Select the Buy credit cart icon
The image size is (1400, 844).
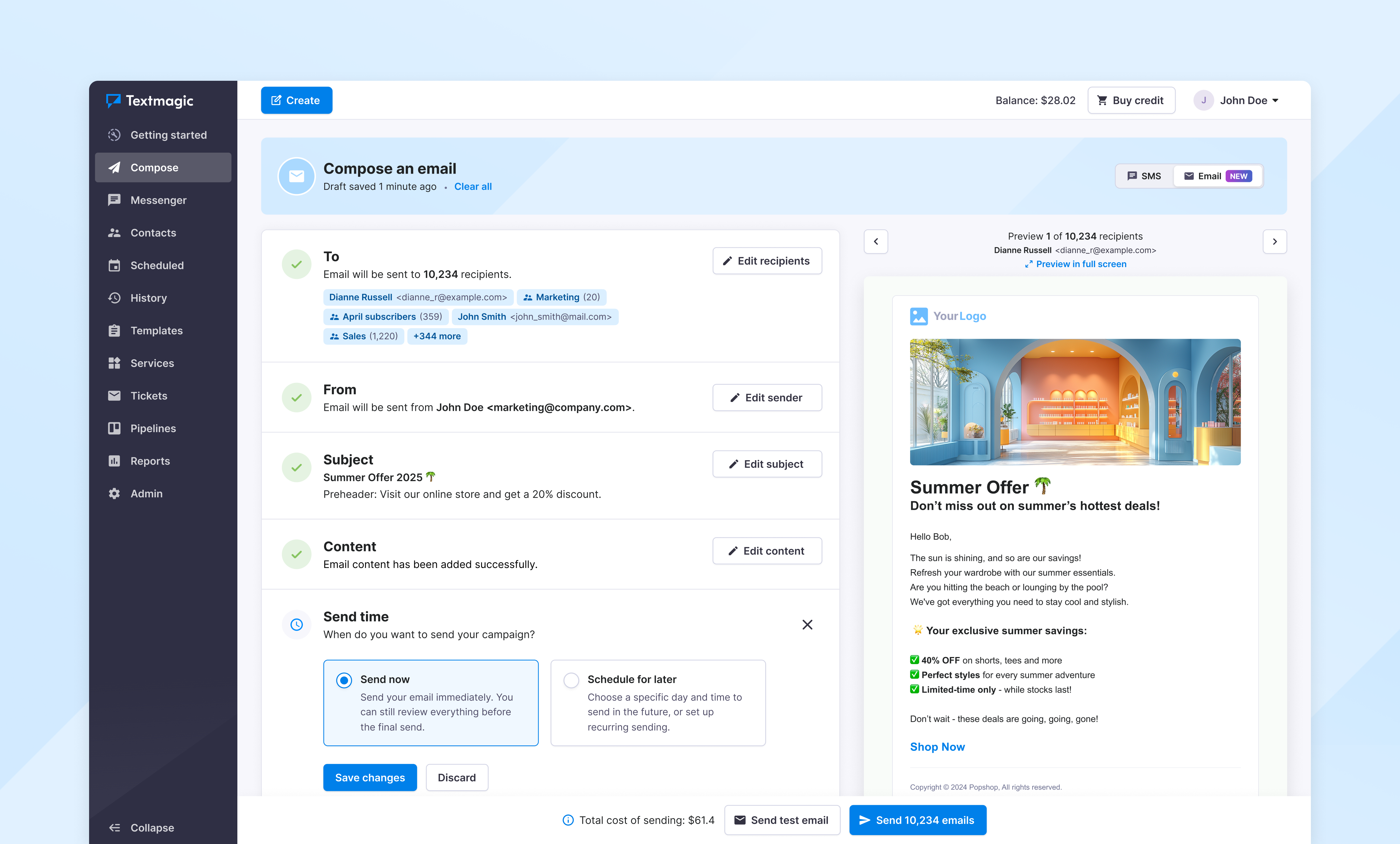tap(1102, 100)
